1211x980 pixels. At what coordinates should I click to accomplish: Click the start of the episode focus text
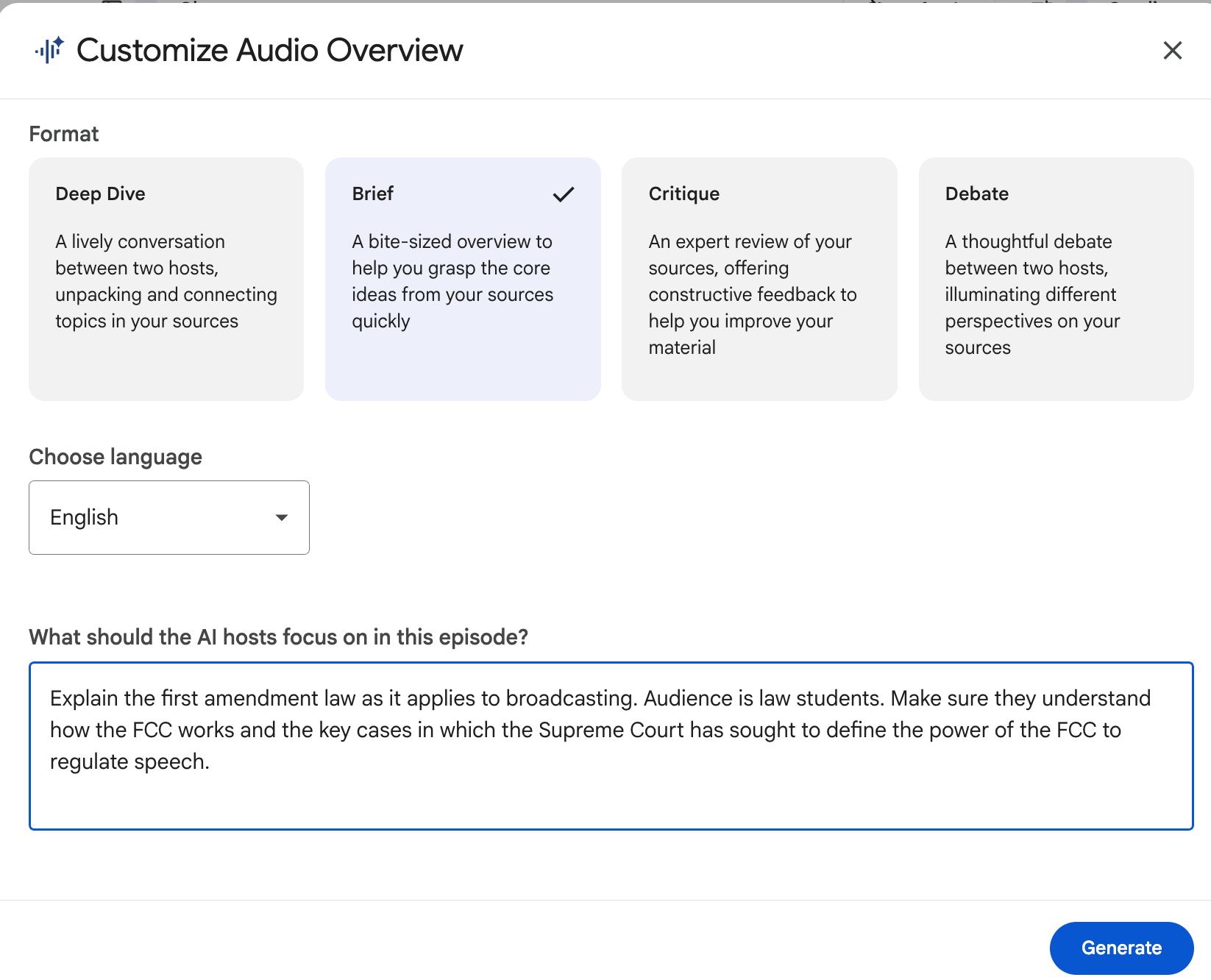click(x=52, y=698)
